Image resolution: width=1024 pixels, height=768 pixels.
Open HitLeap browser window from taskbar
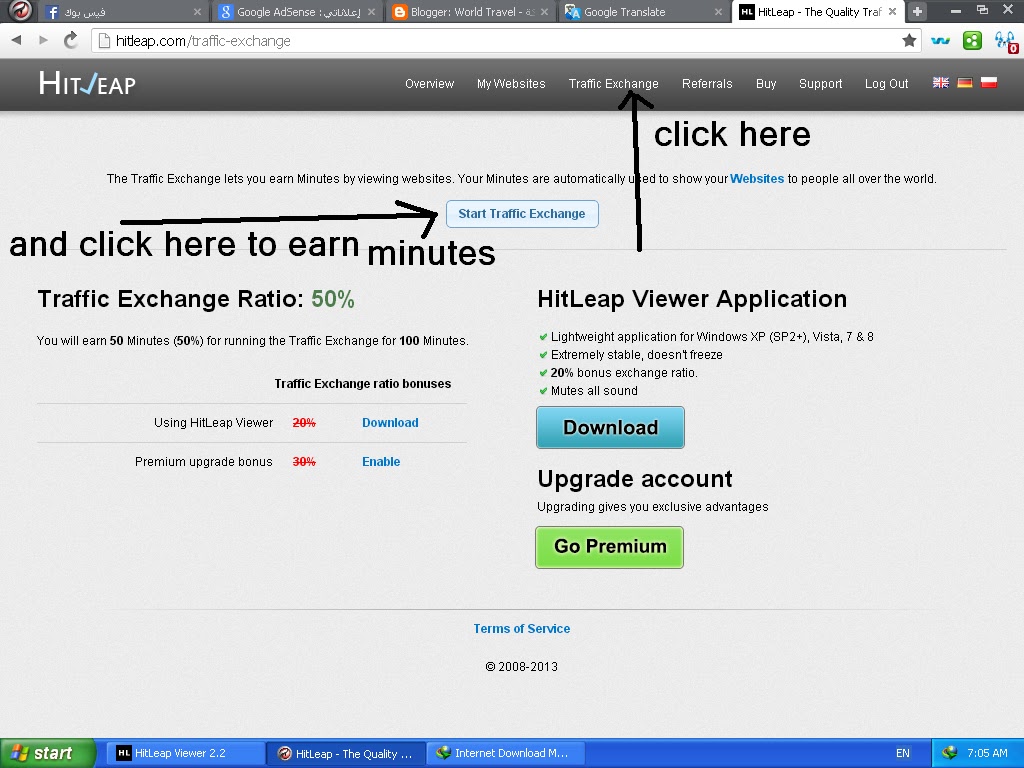coord(346,753)
